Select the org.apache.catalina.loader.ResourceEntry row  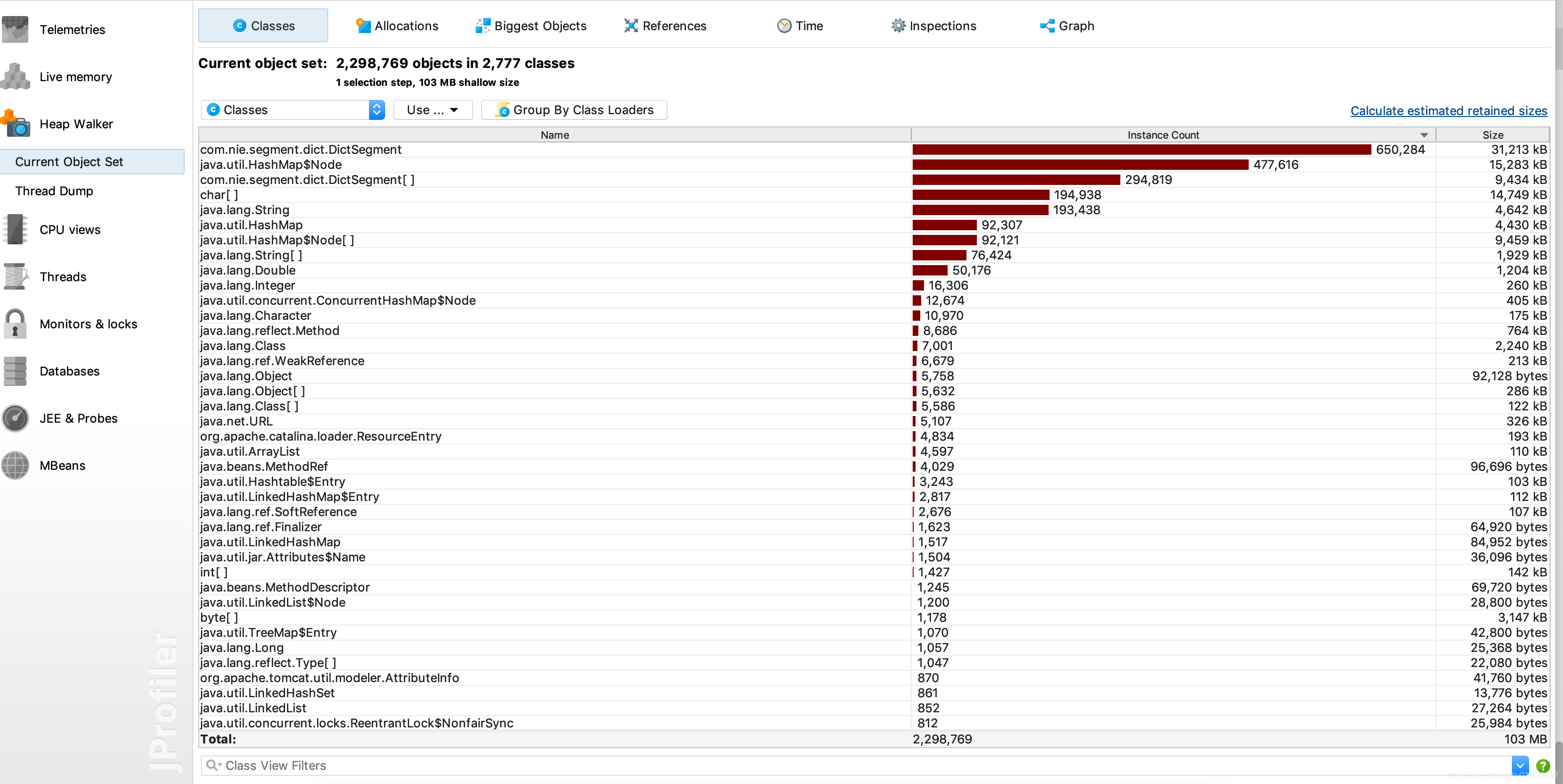point(874,436)
